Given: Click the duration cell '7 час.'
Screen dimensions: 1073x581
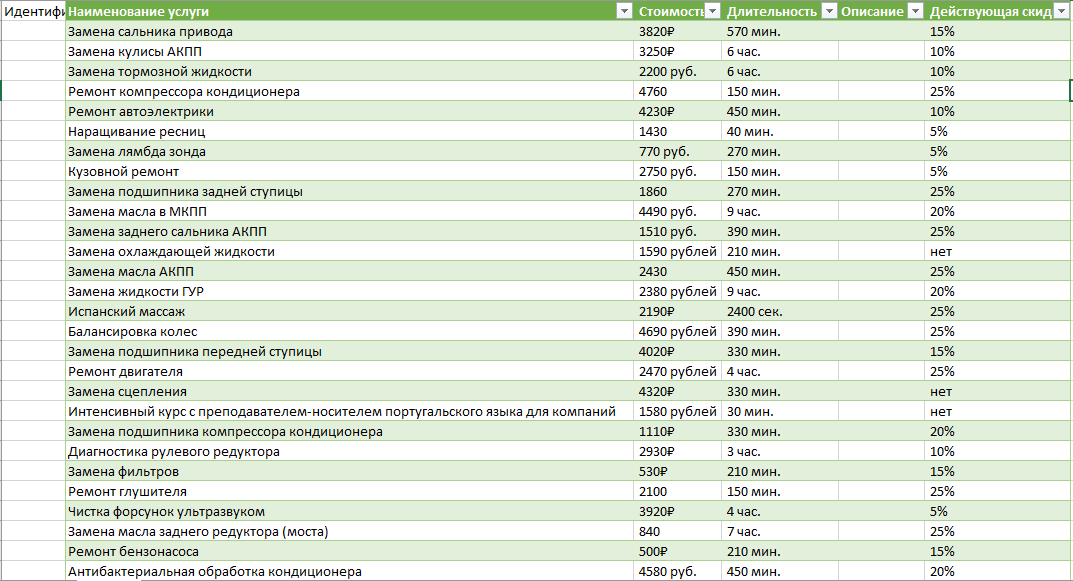Looking at the screenshot, I should (780, 531).
